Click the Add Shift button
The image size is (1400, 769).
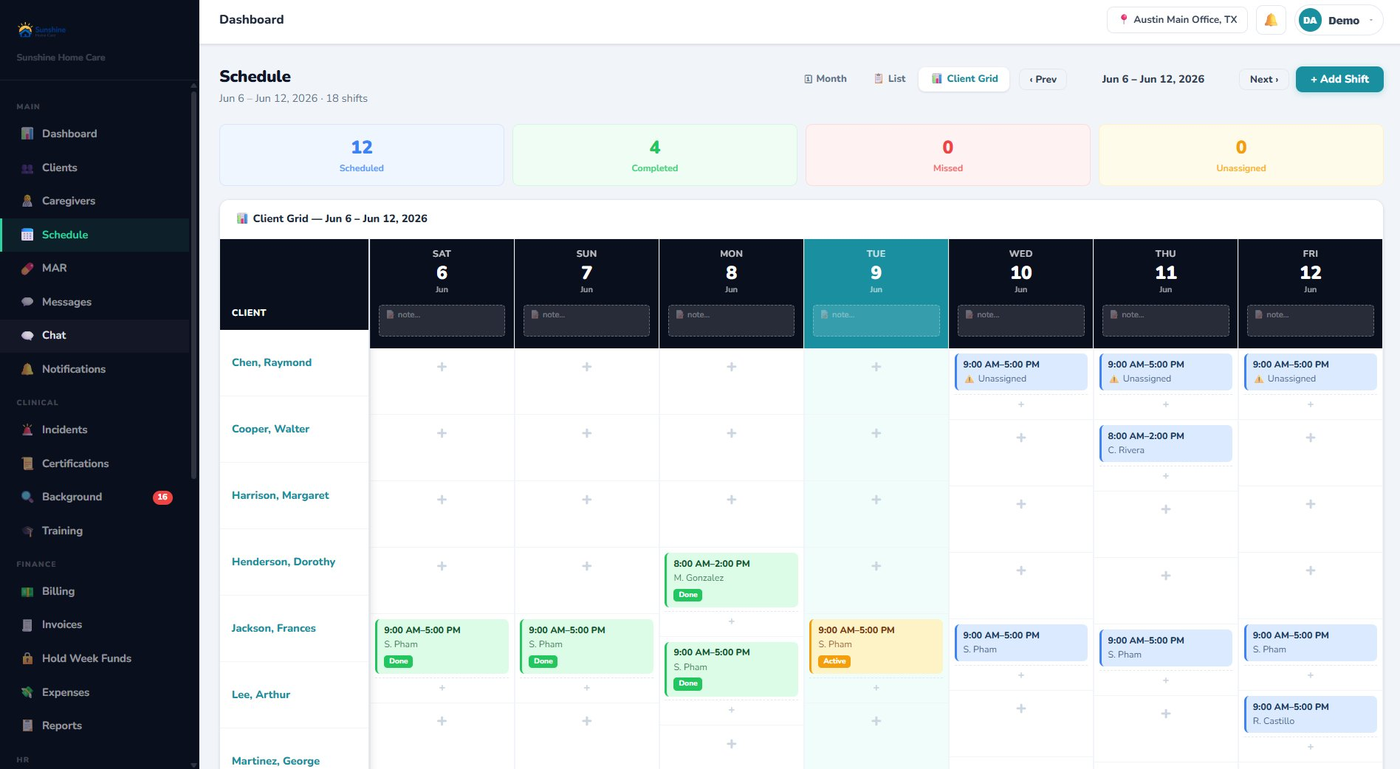[x=1339, y=79]
